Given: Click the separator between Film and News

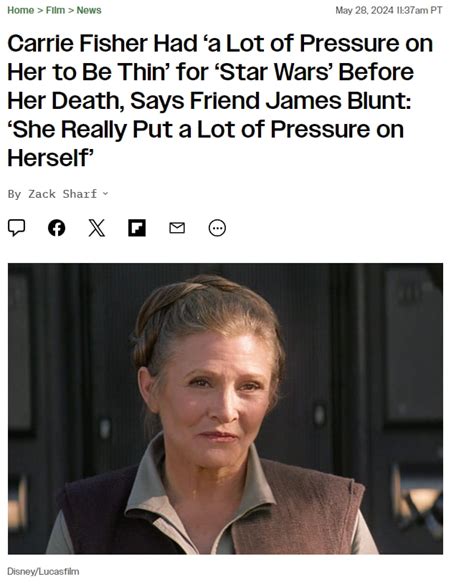Looking at the screenshot, I should pyautogui.click(x=71, y=10).
